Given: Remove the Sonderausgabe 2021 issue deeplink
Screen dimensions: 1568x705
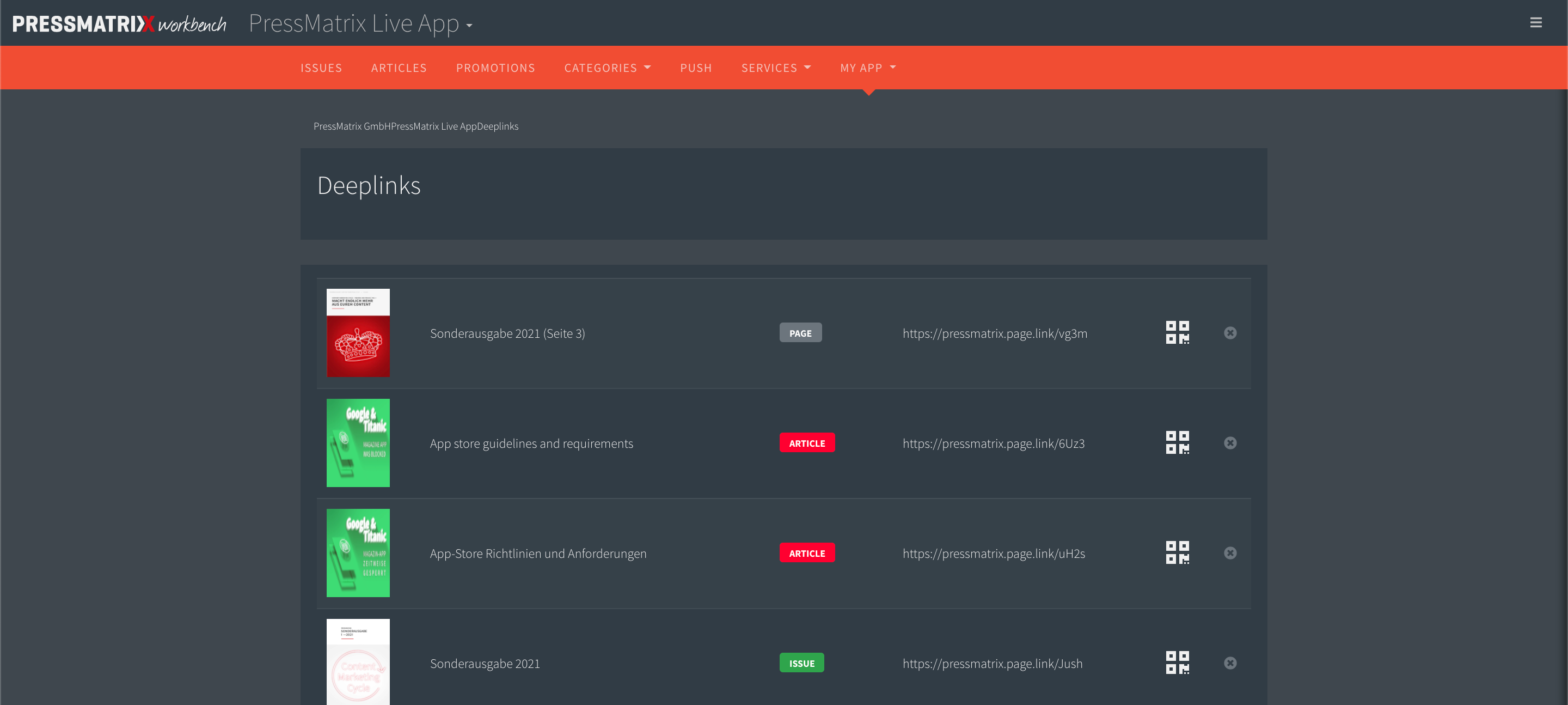Looking at the screenshot, I should coord(1230,663).
